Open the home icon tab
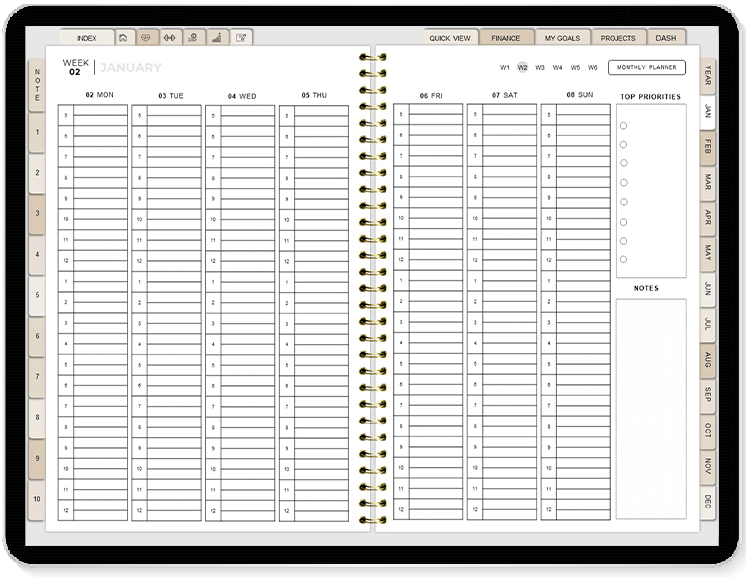Screen dimensions: 746x578 123,38
